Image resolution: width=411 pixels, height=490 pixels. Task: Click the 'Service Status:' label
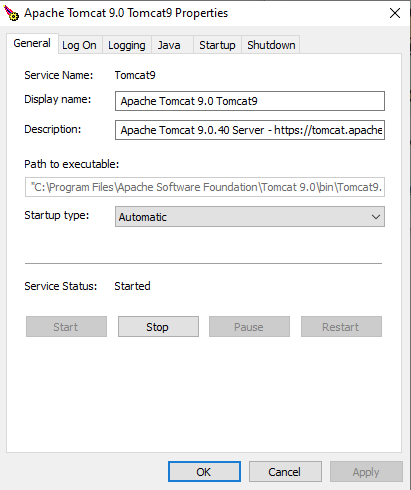coord(61,286)
